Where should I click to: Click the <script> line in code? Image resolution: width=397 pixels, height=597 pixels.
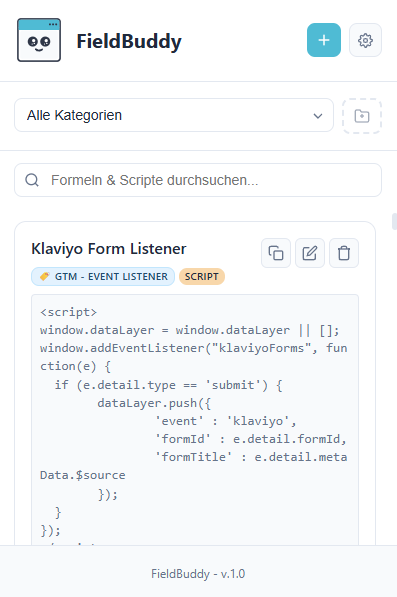click(x=69, y=312)
